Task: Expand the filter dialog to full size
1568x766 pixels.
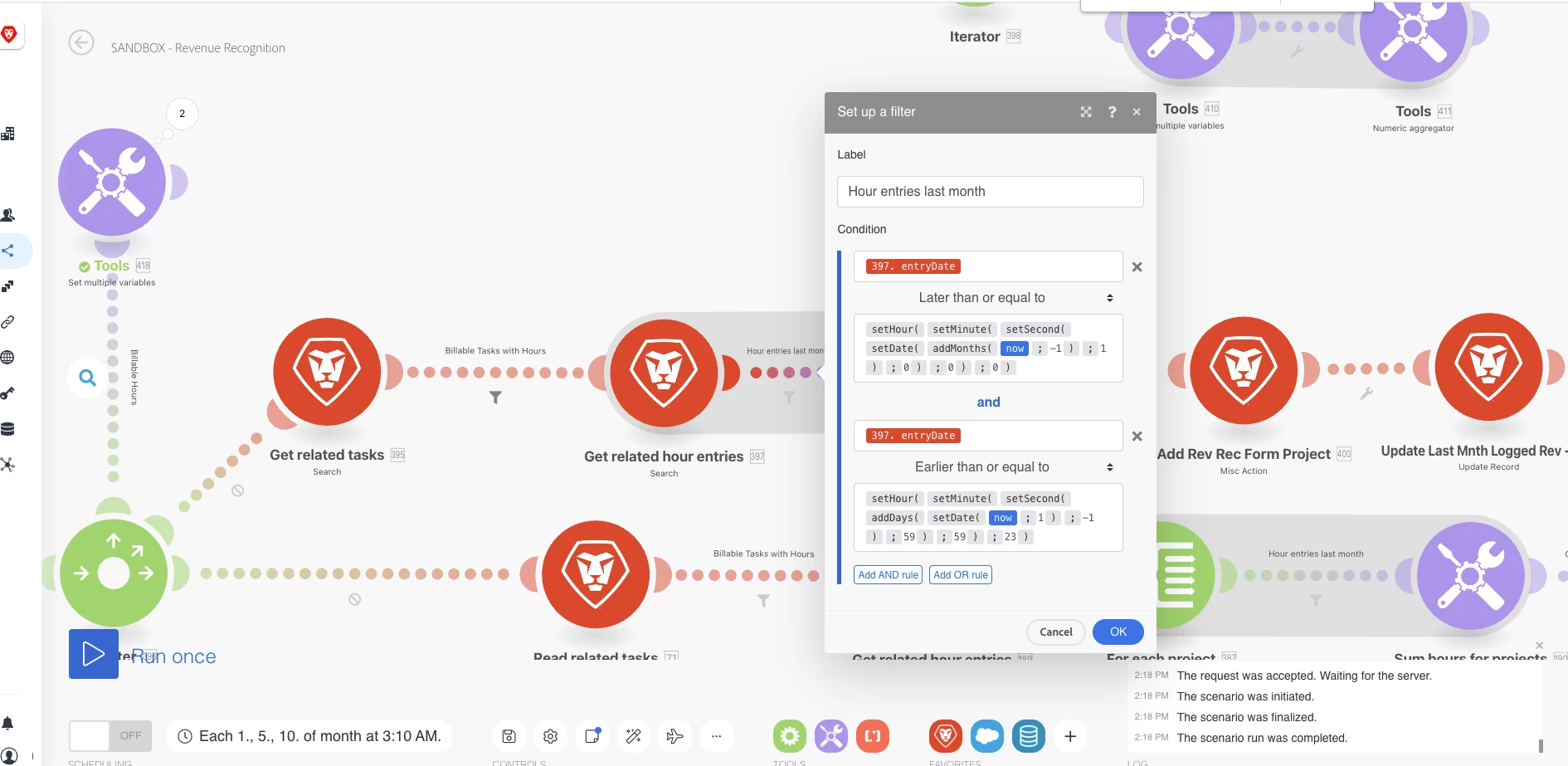Action: click(1086, 112)
